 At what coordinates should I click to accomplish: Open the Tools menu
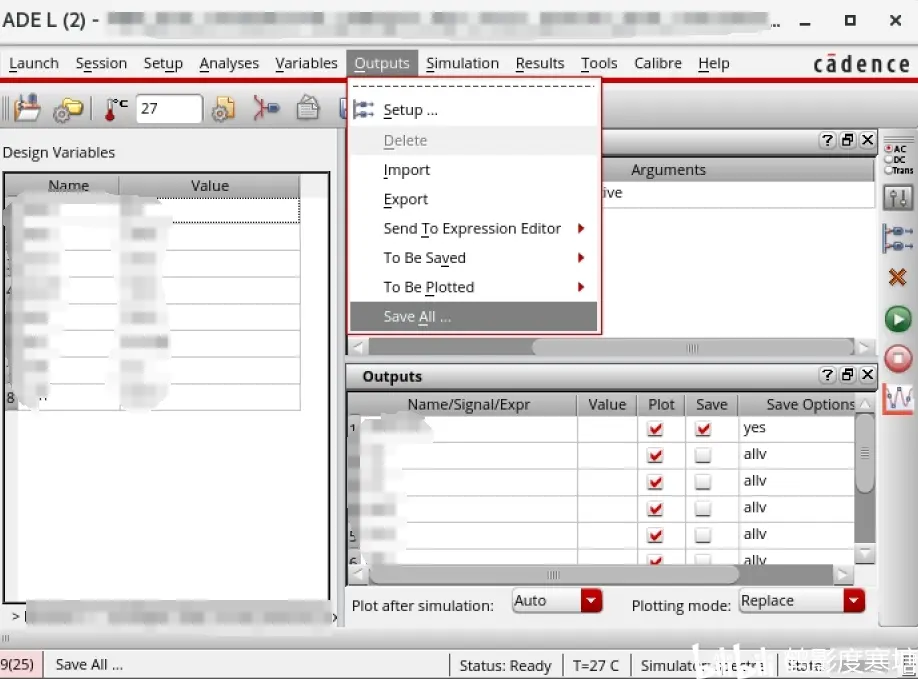(599, 63)
